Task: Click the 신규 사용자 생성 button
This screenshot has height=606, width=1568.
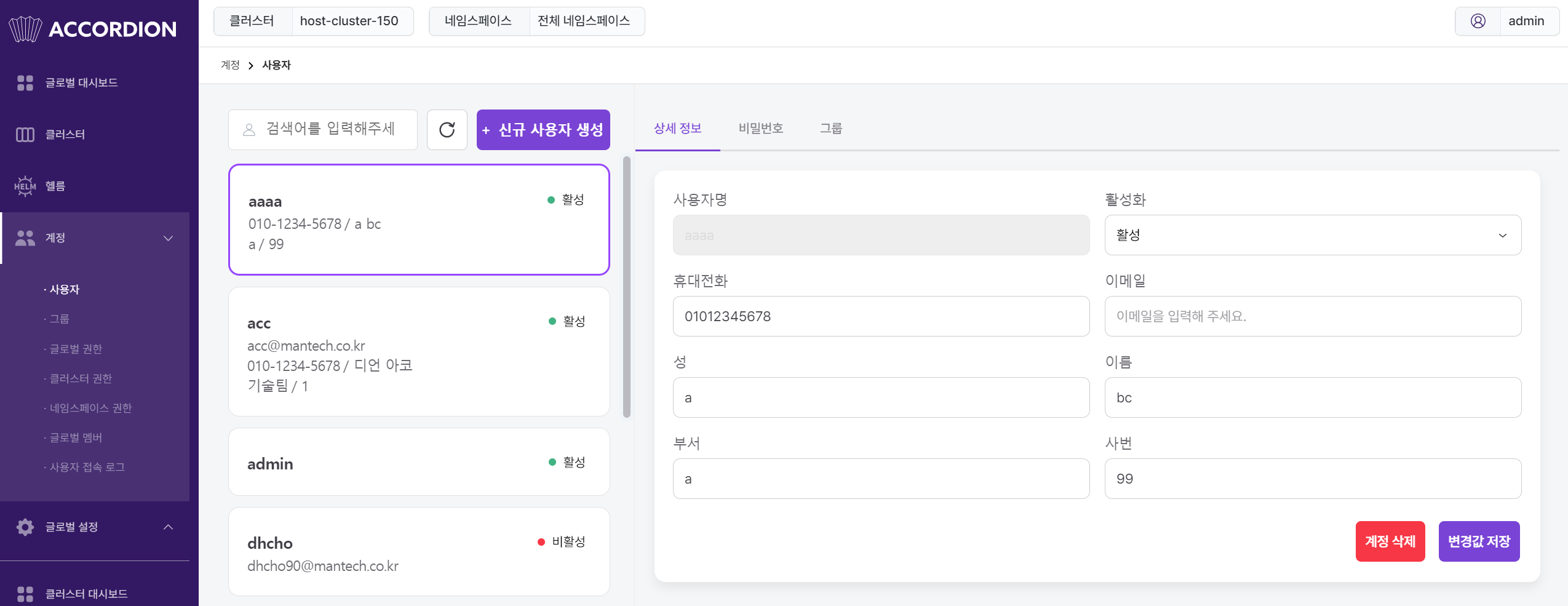Action: coord(543,130)
